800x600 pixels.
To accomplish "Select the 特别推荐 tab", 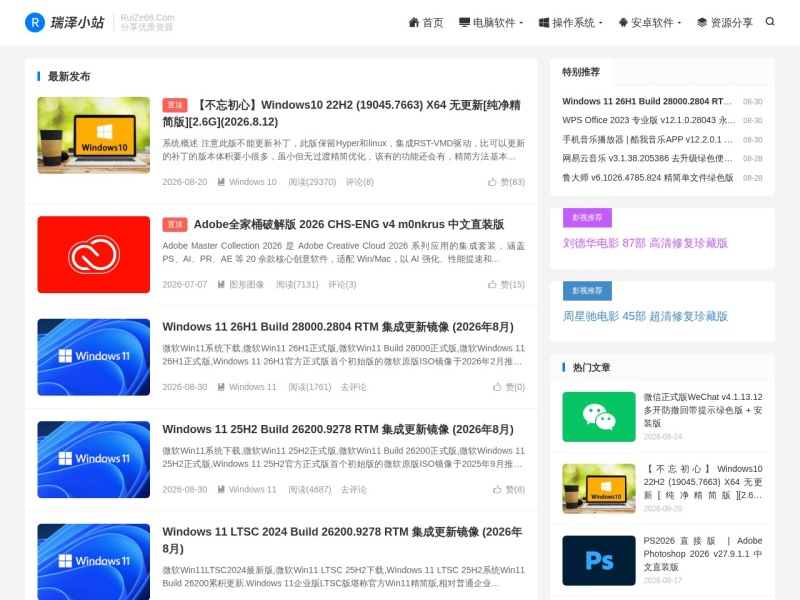I will coord(581,72).
